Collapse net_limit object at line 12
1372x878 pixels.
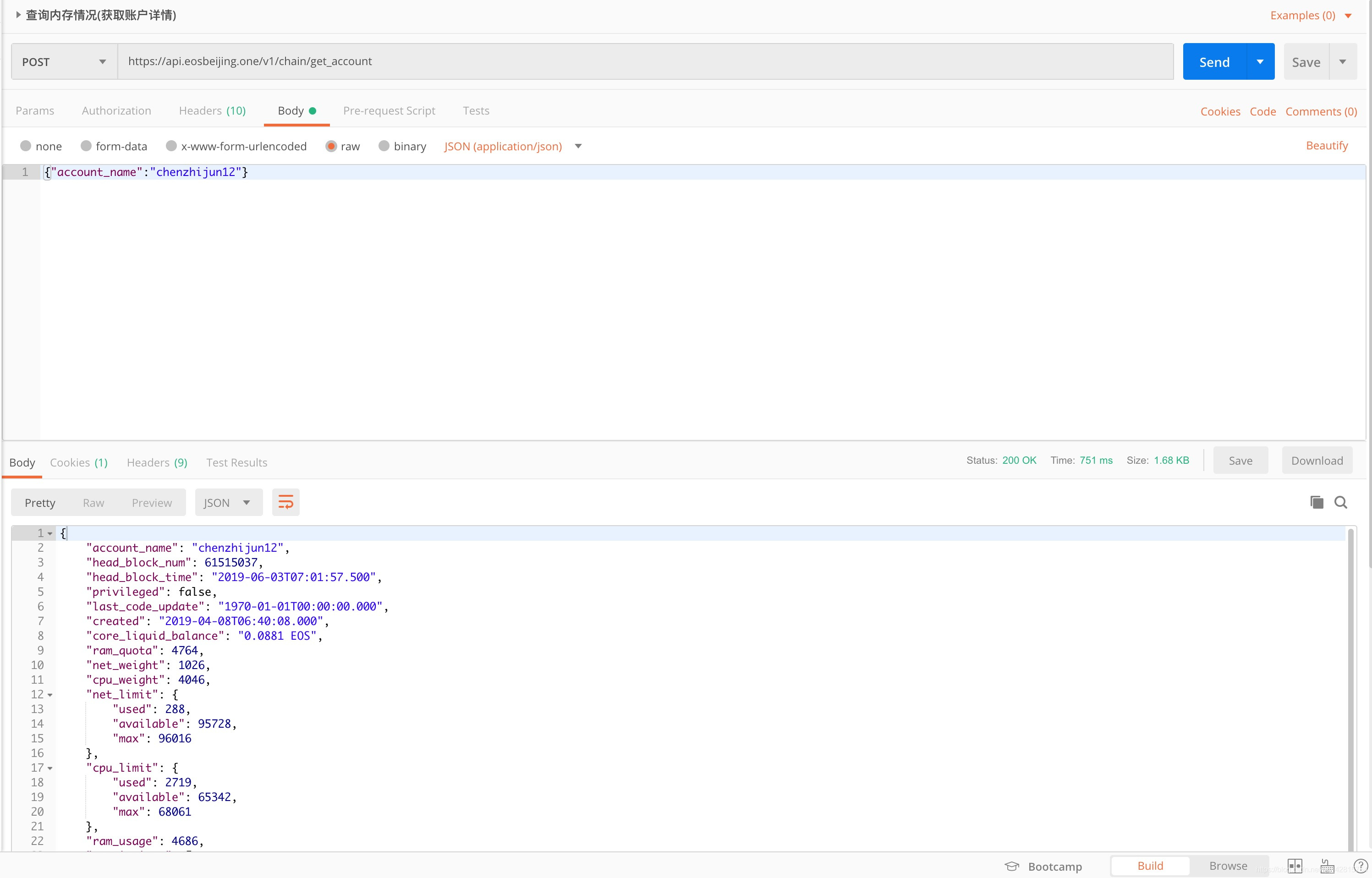50,695
